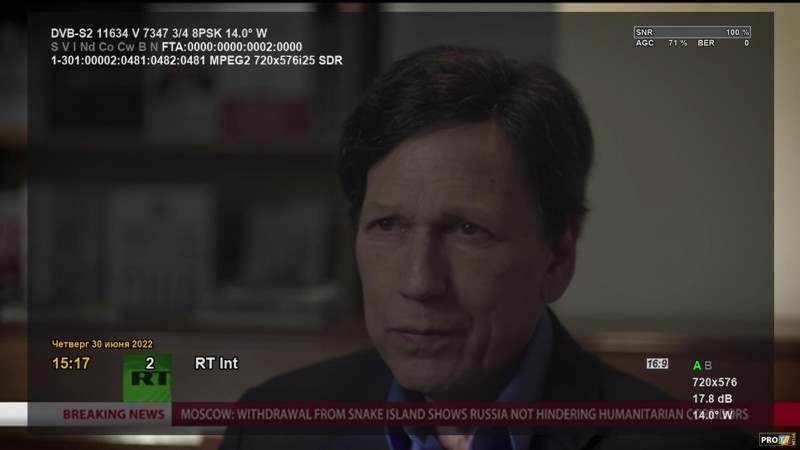Click the Nd status flag indicator
The image size is (800, 450).
pos(88,47)
